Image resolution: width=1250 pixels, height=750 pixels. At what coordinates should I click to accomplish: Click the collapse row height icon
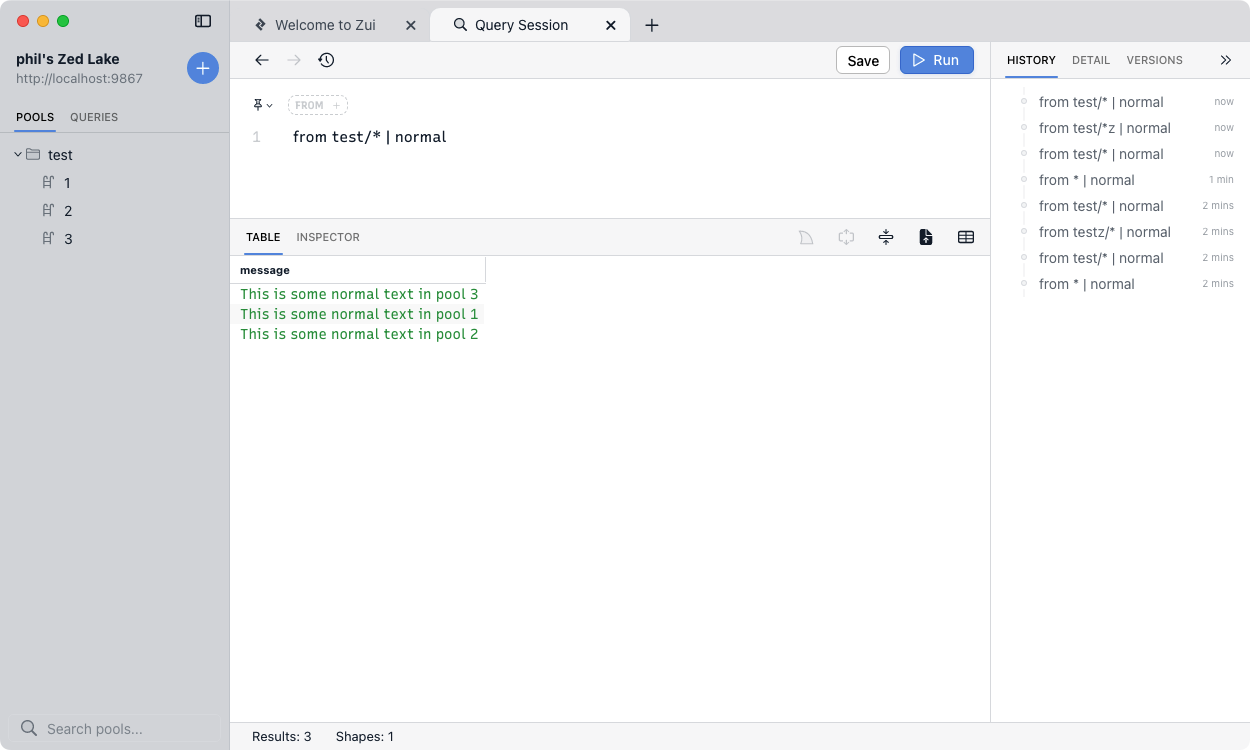(886, 237)
